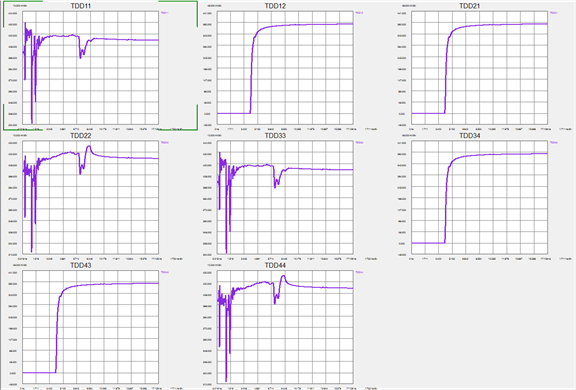The width and height of the screenshot is (576, 390).
Task: Select the TDD11 plot grid
Action: point(90,68)
